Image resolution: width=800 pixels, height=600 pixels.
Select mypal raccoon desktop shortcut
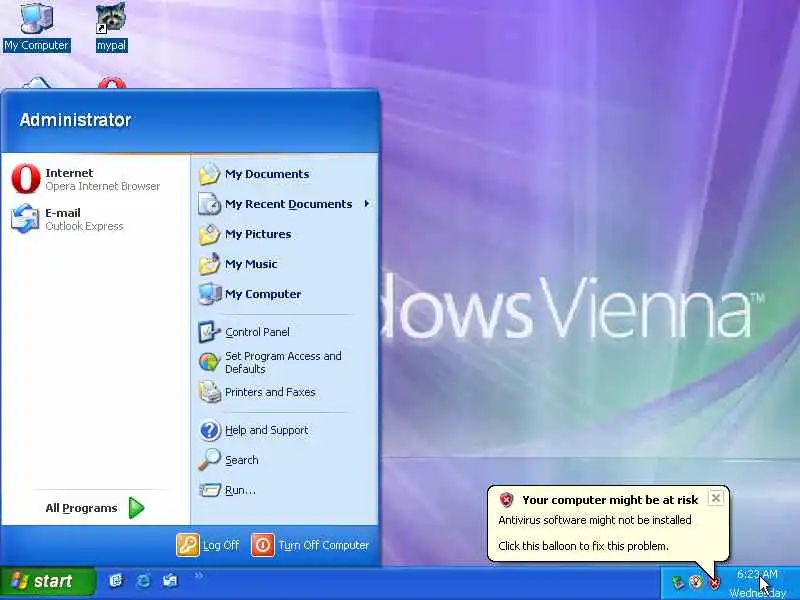click(x=111, y=27)
